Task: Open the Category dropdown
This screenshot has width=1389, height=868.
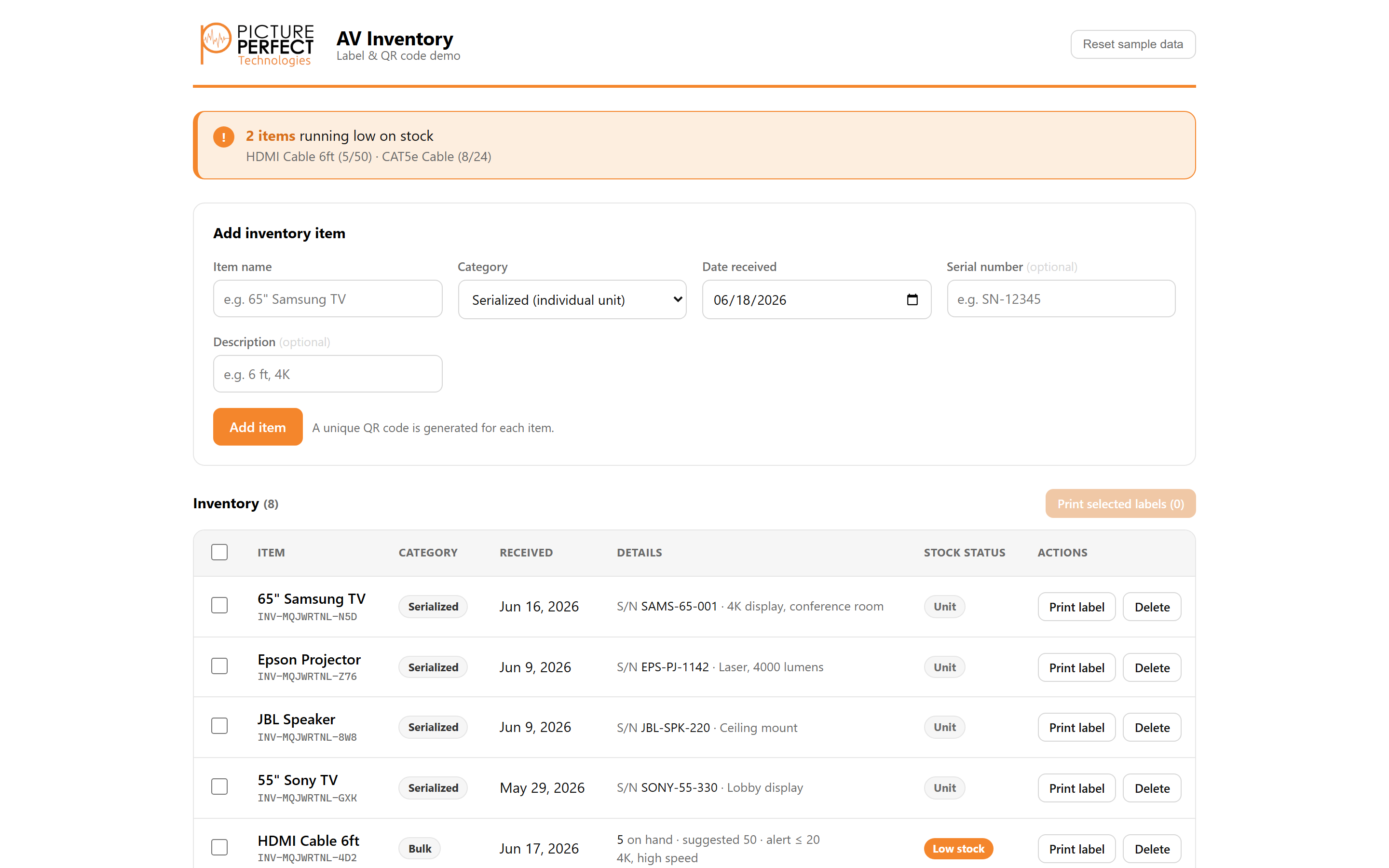Action: pos(572,299)
